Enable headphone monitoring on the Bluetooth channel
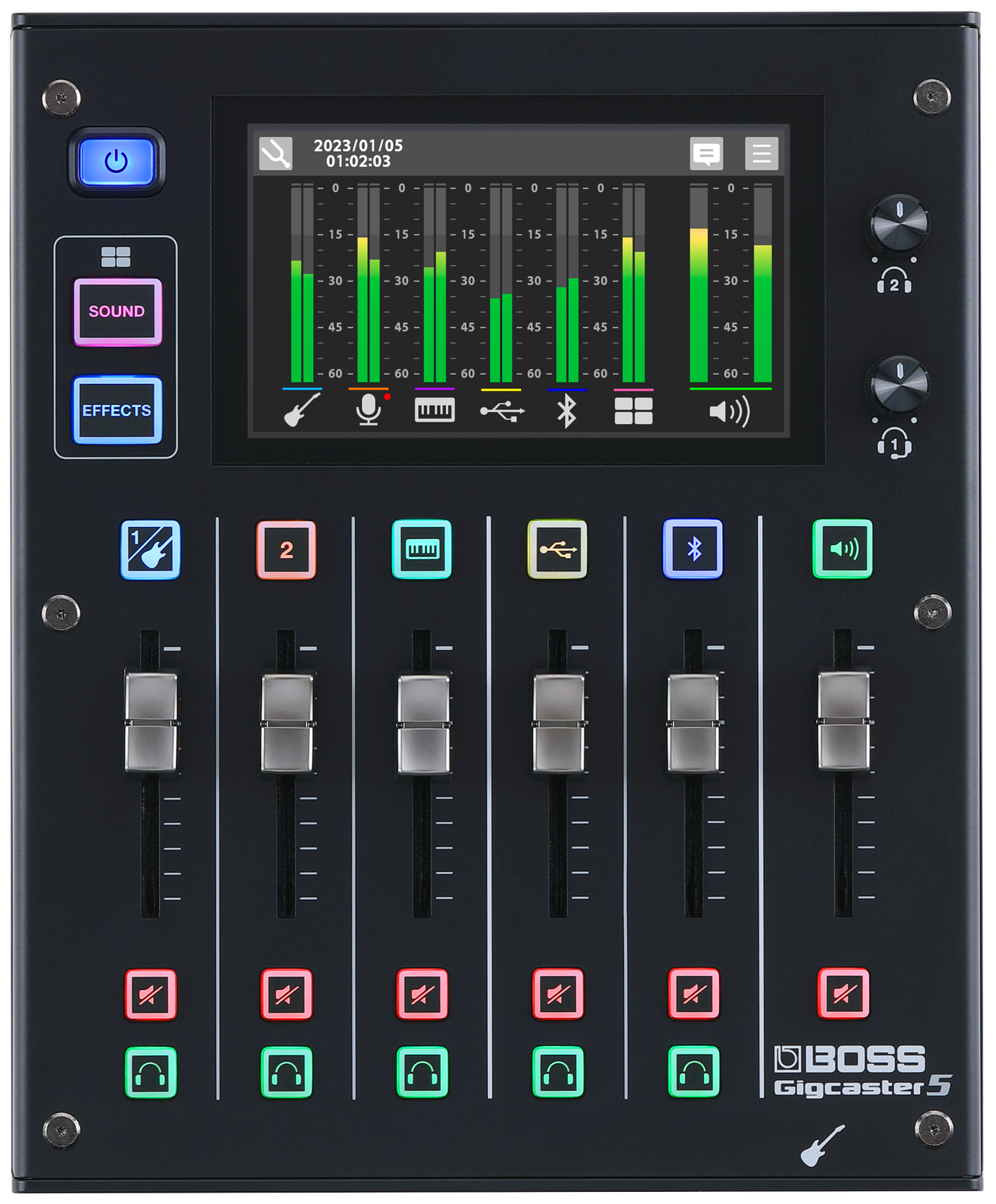 (693, 1072)
